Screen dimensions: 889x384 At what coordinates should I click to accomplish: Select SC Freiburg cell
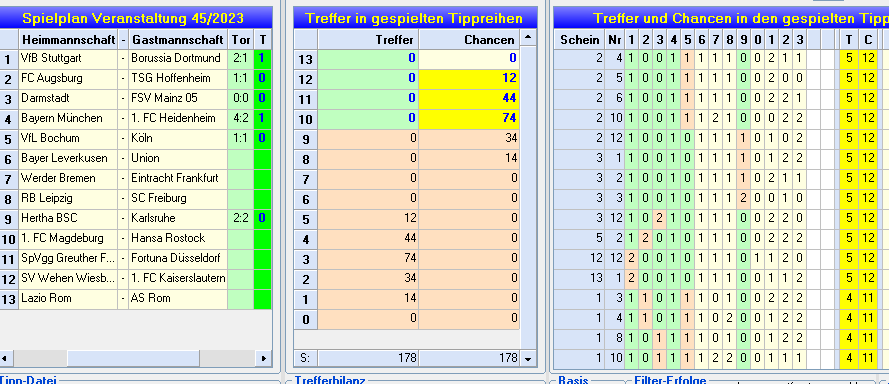tap(178, 198)
